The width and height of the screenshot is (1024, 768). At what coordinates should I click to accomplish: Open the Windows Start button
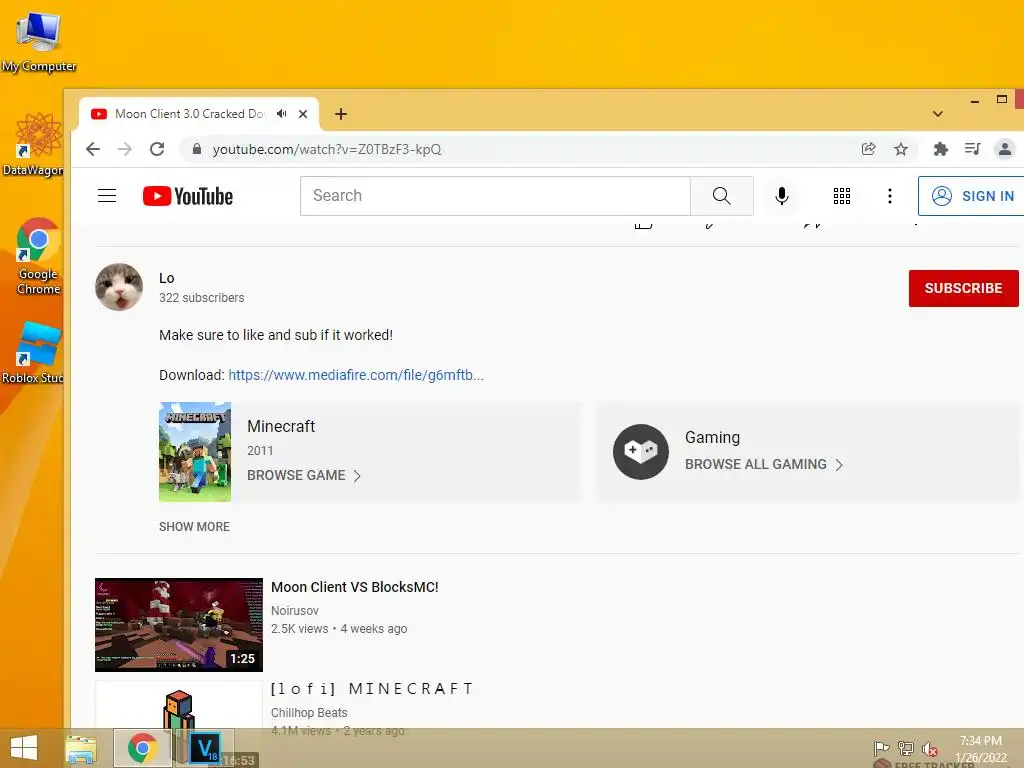point(24,748)
